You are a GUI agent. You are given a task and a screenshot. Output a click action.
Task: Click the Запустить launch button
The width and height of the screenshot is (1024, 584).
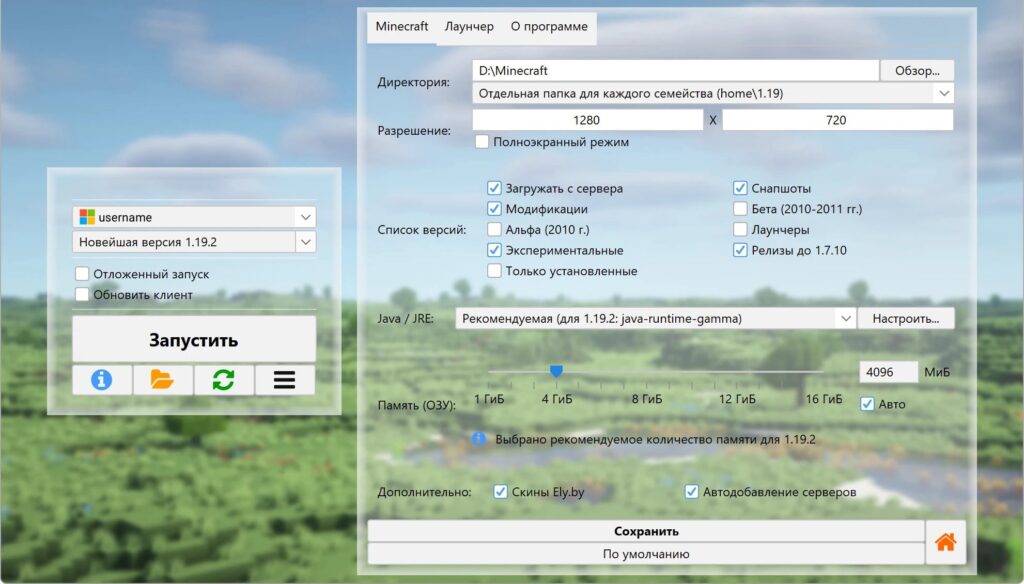point(194,340)
